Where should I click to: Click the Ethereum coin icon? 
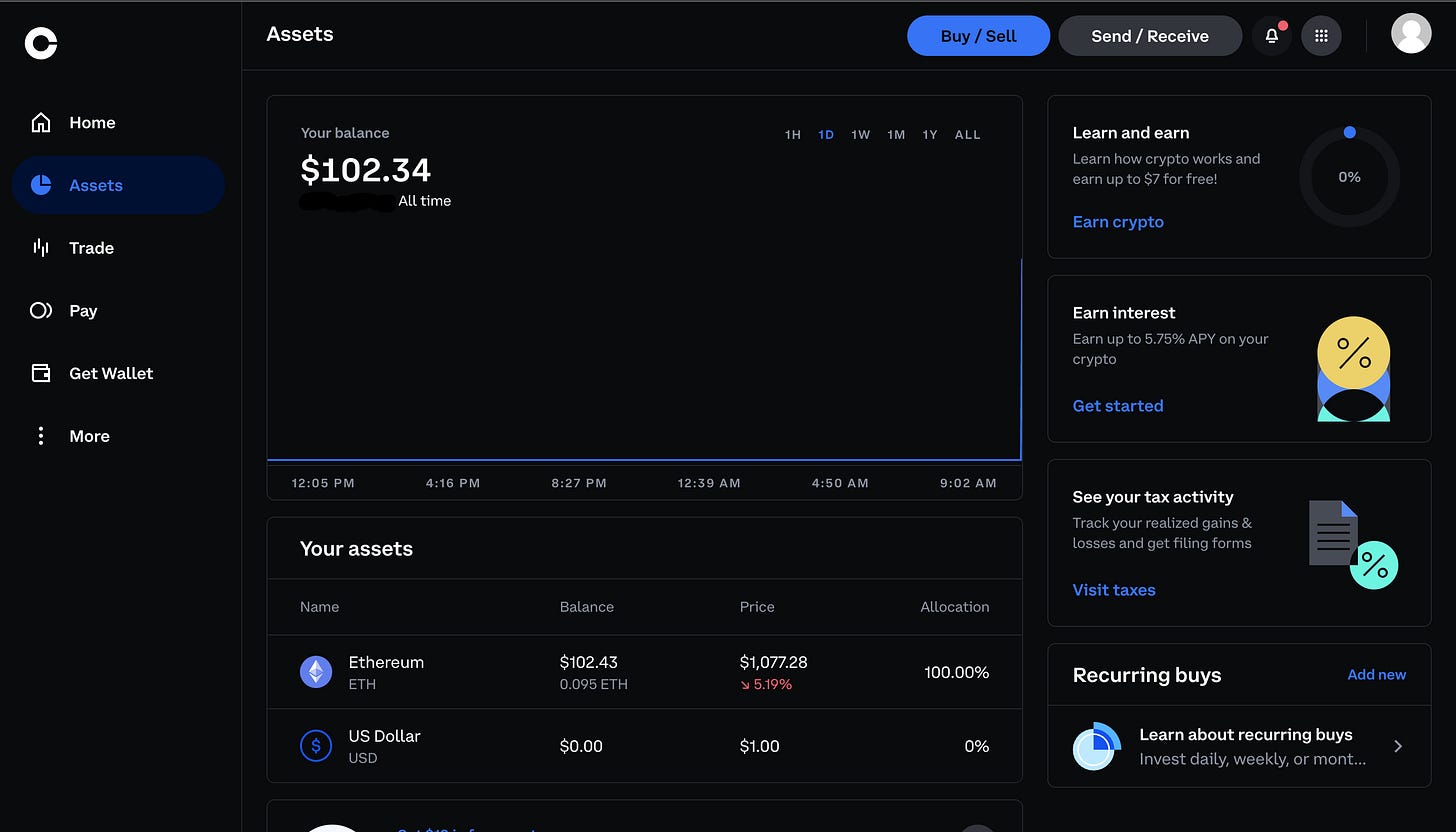(x=316, y=672)
